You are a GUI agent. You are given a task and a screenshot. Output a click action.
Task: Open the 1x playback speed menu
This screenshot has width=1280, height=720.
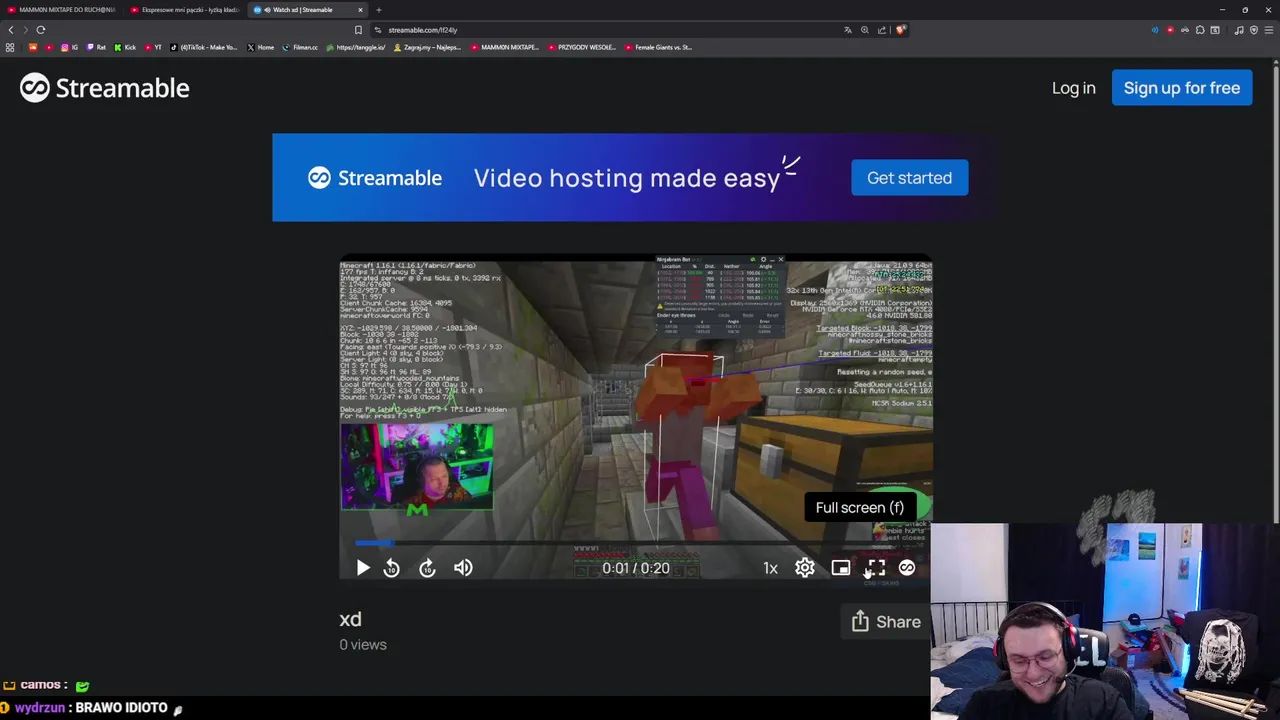pos(770,568)
